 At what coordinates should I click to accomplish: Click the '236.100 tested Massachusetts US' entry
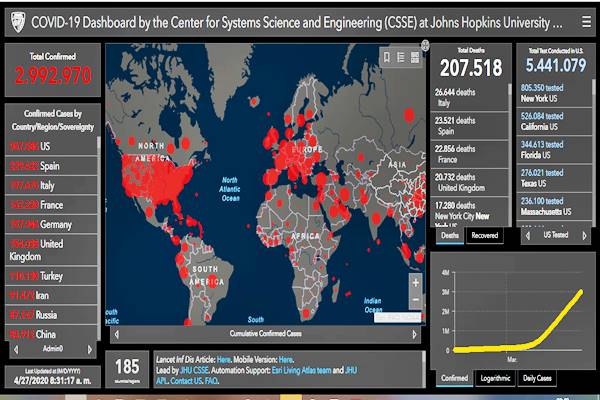554,206
